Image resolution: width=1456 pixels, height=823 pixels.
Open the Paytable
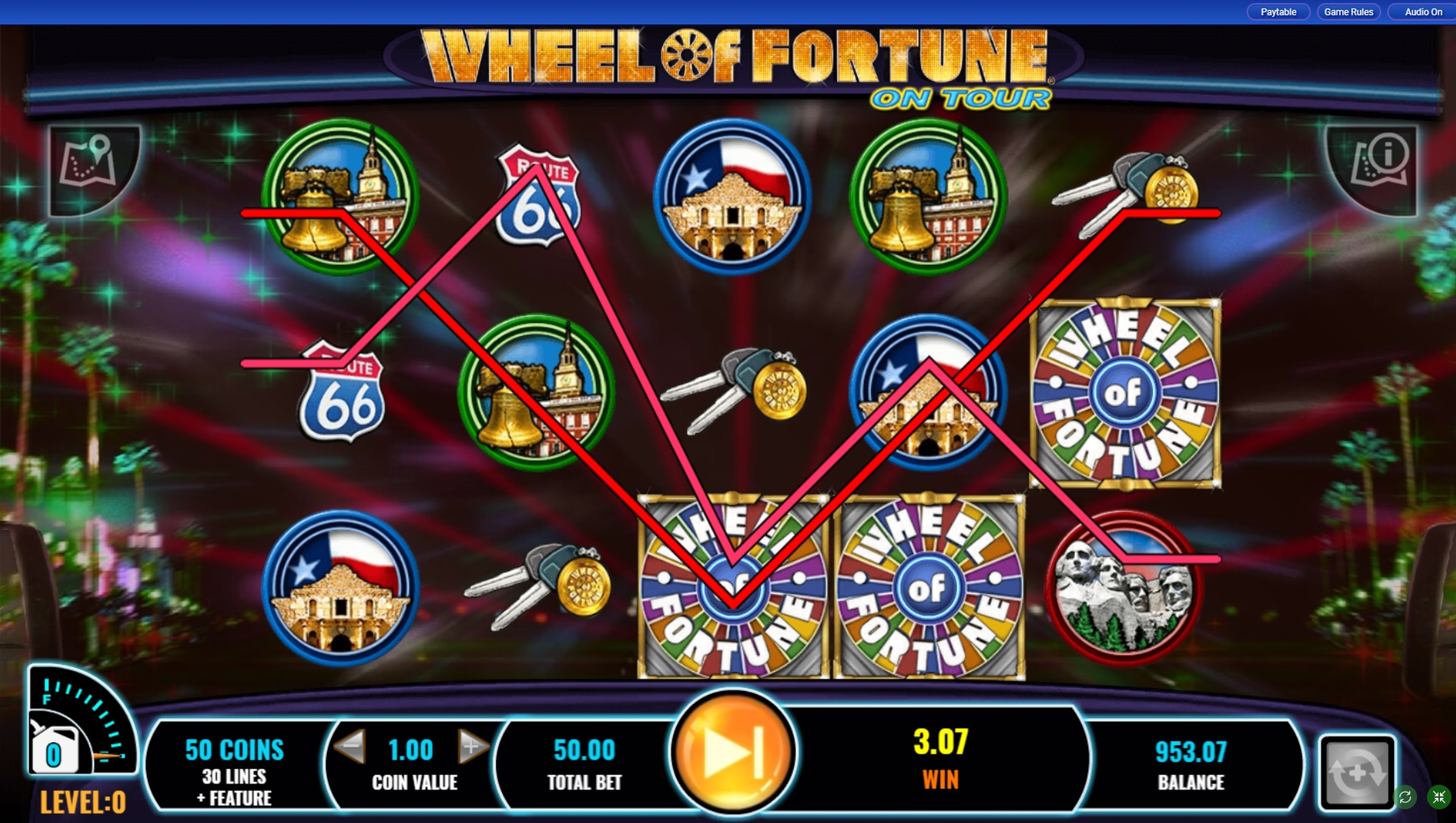pos(1278,12)
